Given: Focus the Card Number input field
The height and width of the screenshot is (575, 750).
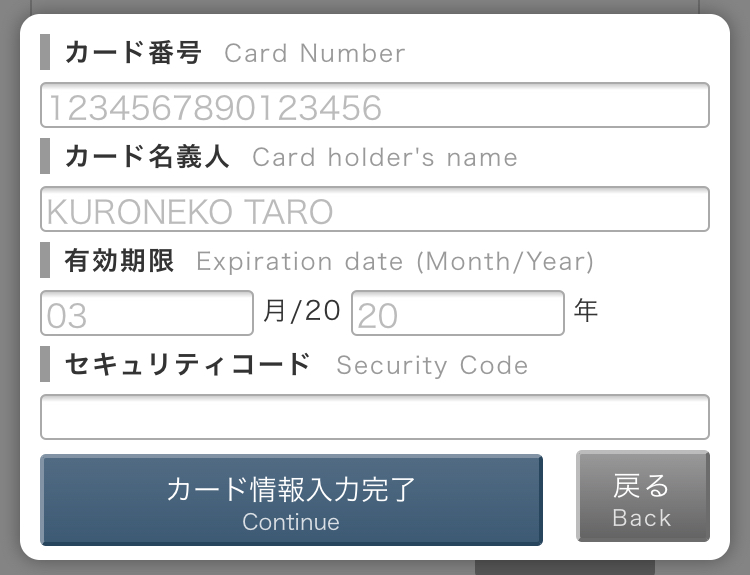Looking at the screenshot, I should pos(375,105).
